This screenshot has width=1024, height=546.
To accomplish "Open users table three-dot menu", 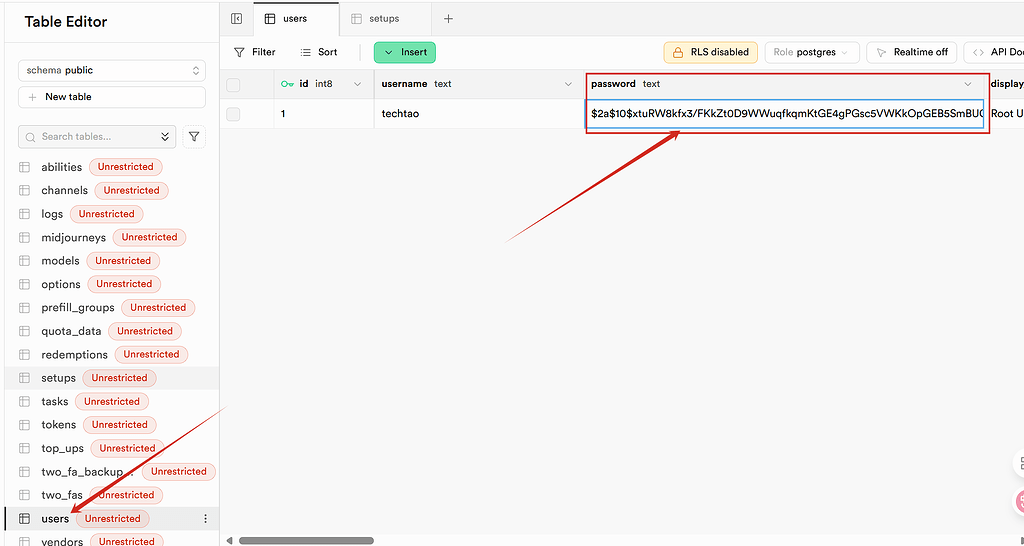I will pyautogui.click(x=206, y=519).
